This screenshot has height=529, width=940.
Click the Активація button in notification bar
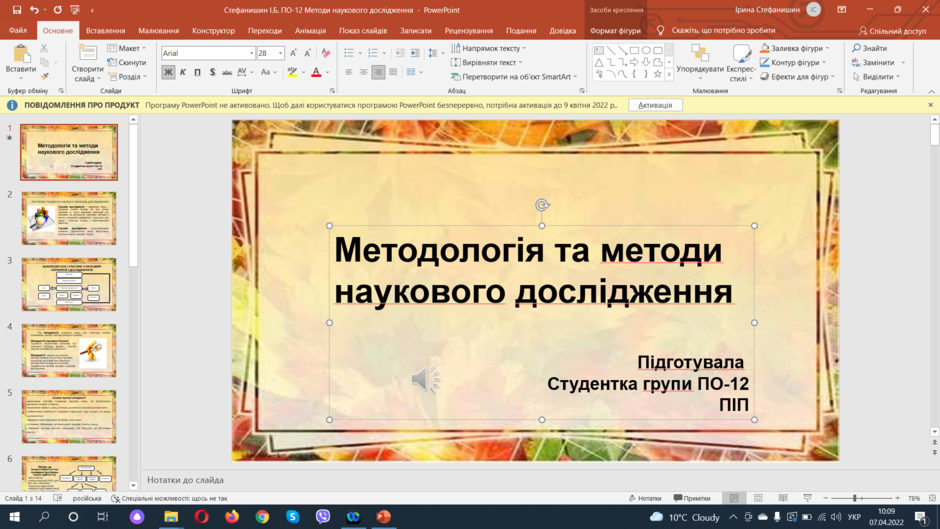(x=655, y=105)
